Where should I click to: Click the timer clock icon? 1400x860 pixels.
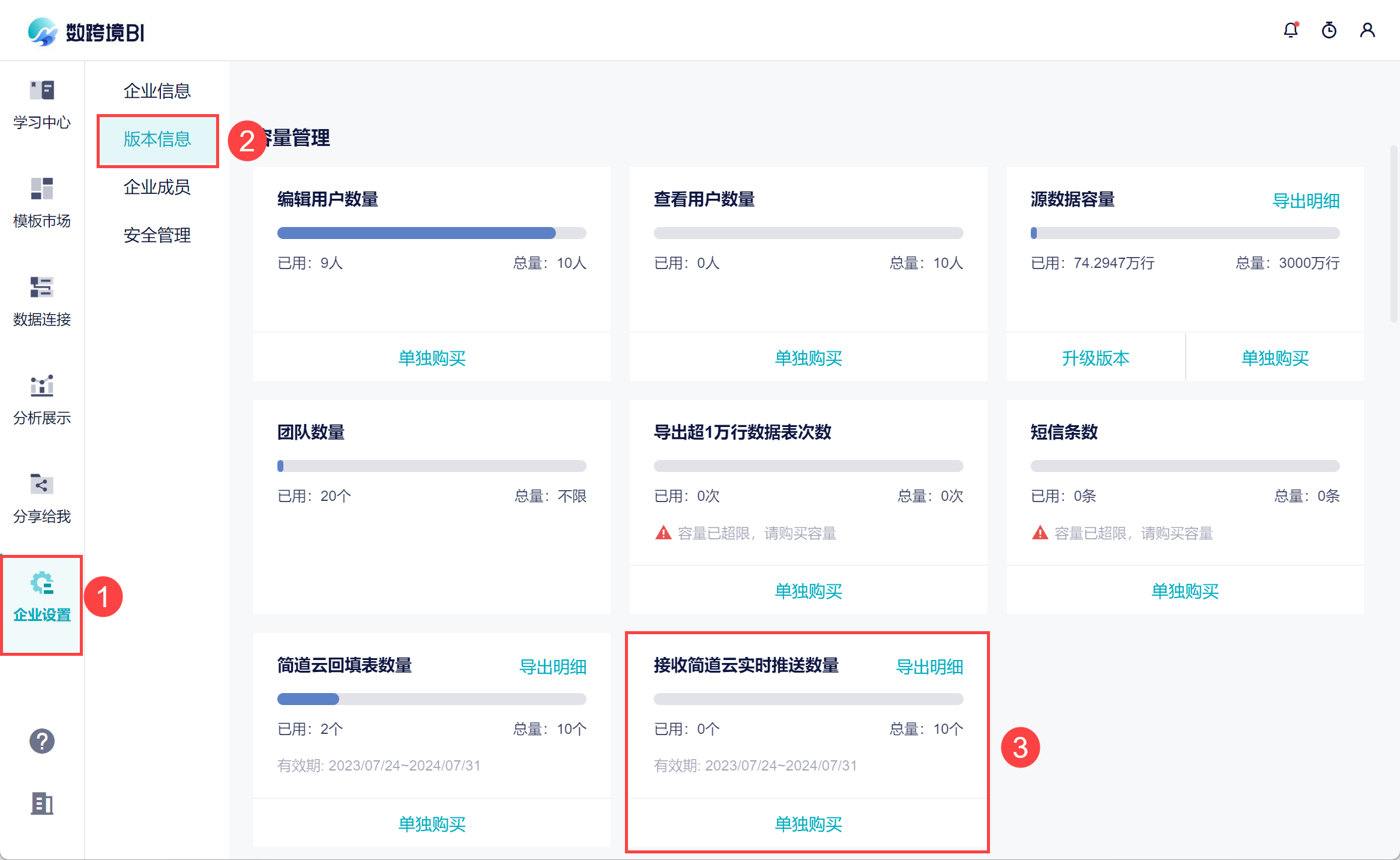click(x=1329, y=30)
